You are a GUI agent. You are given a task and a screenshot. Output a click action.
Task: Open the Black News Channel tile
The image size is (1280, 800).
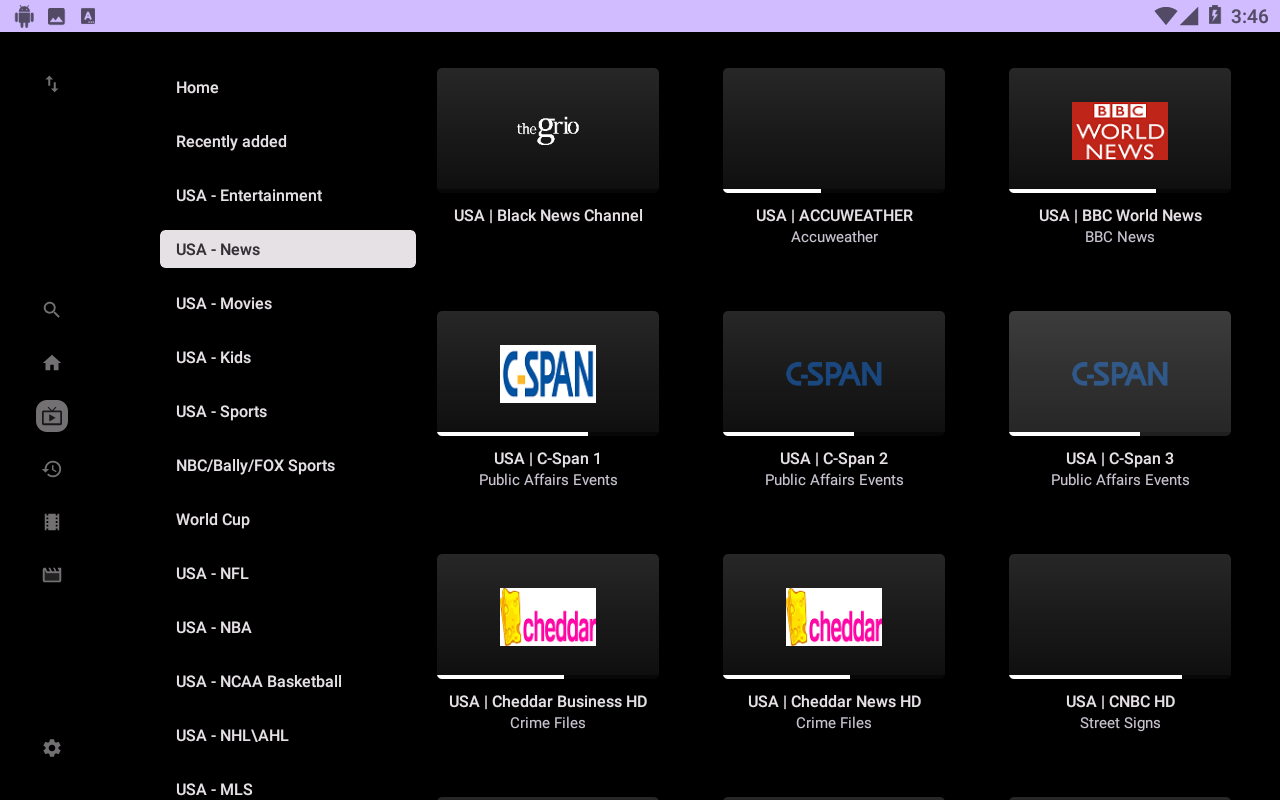[548, 130]
